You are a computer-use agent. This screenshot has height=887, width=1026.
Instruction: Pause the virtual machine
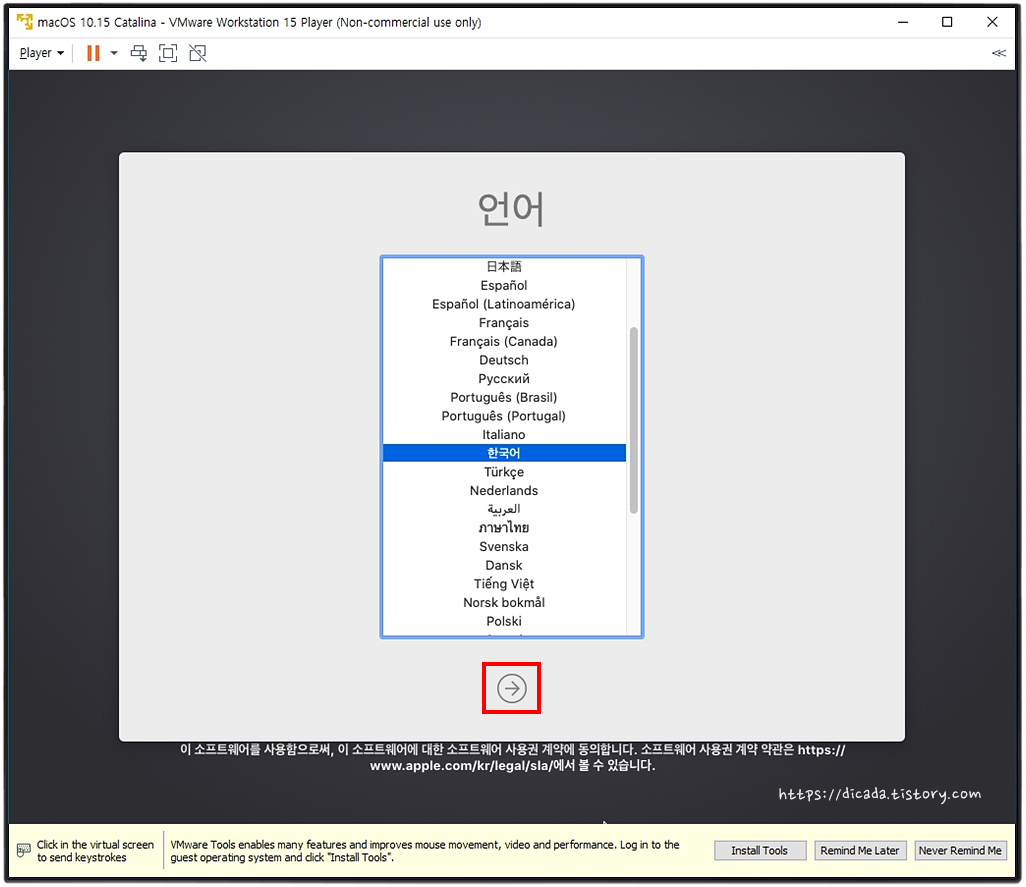94,53
